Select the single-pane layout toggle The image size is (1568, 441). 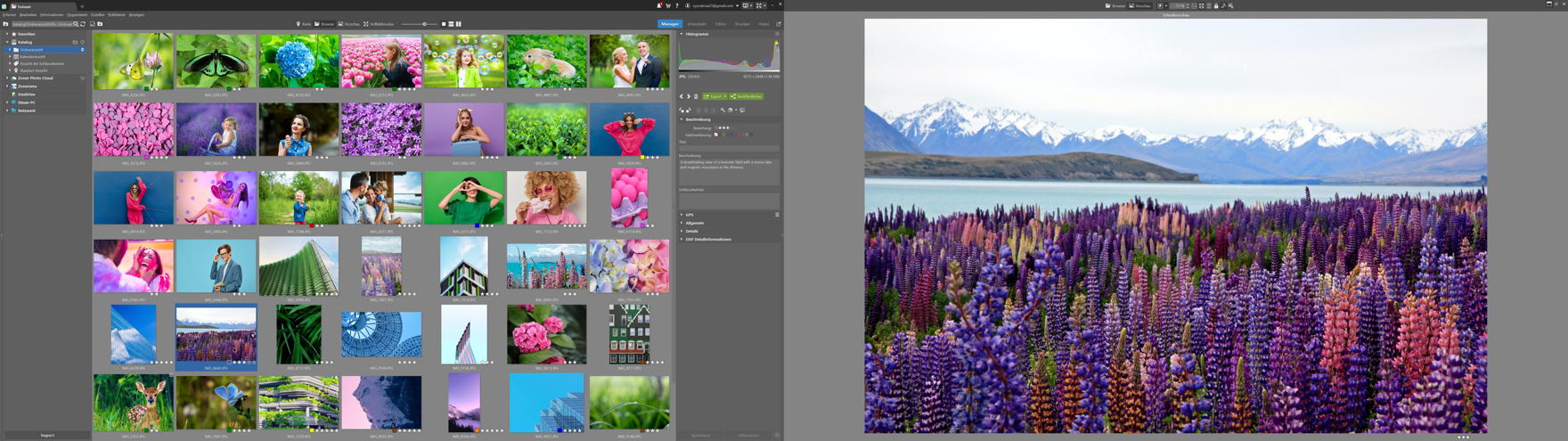pos(444,24)
